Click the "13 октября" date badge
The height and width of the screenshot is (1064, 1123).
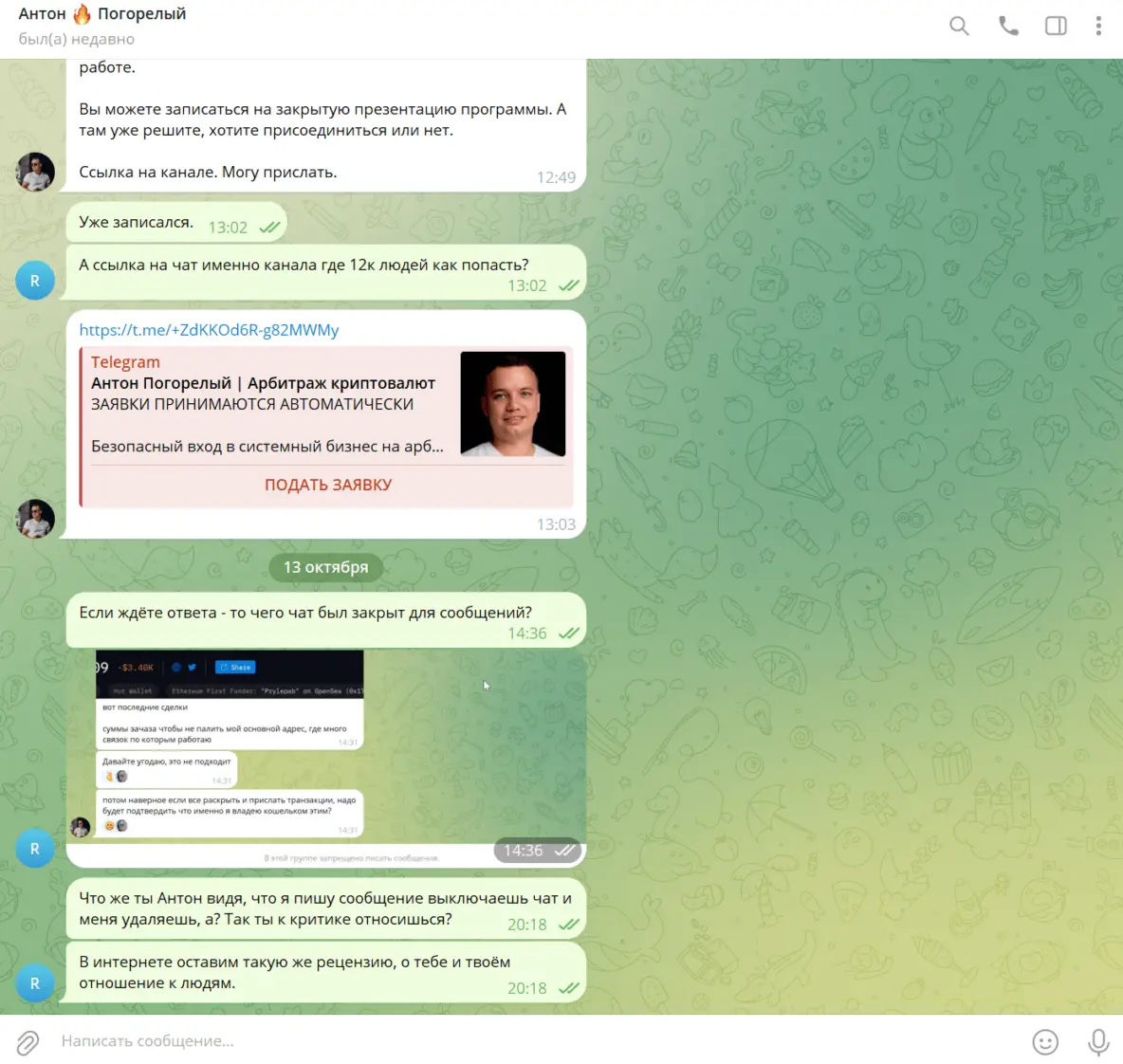(x=326, y=567)
